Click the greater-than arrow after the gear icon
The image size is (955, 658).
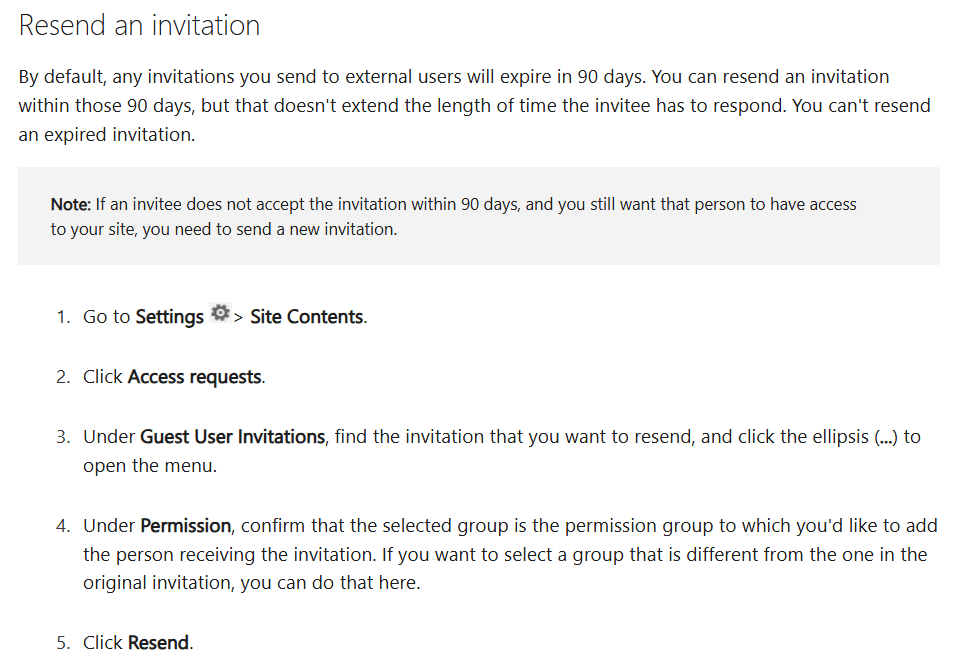coord(238,317)
